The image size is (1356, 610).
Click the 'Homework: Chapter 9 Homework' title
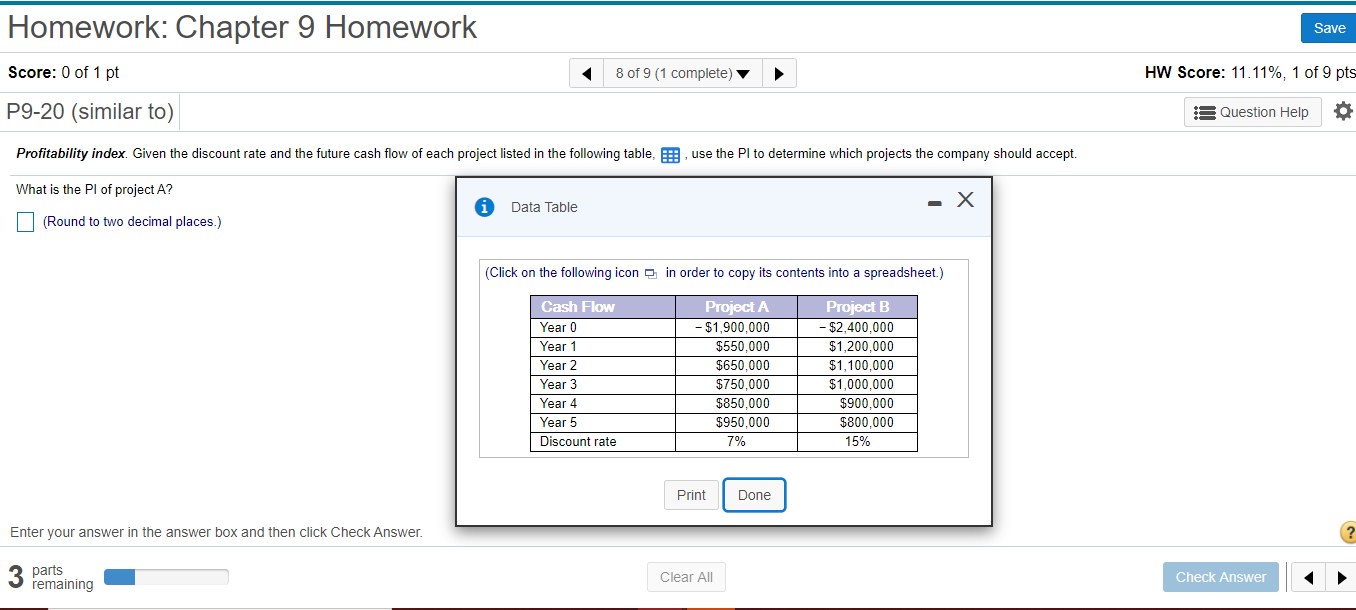(242, 27)
